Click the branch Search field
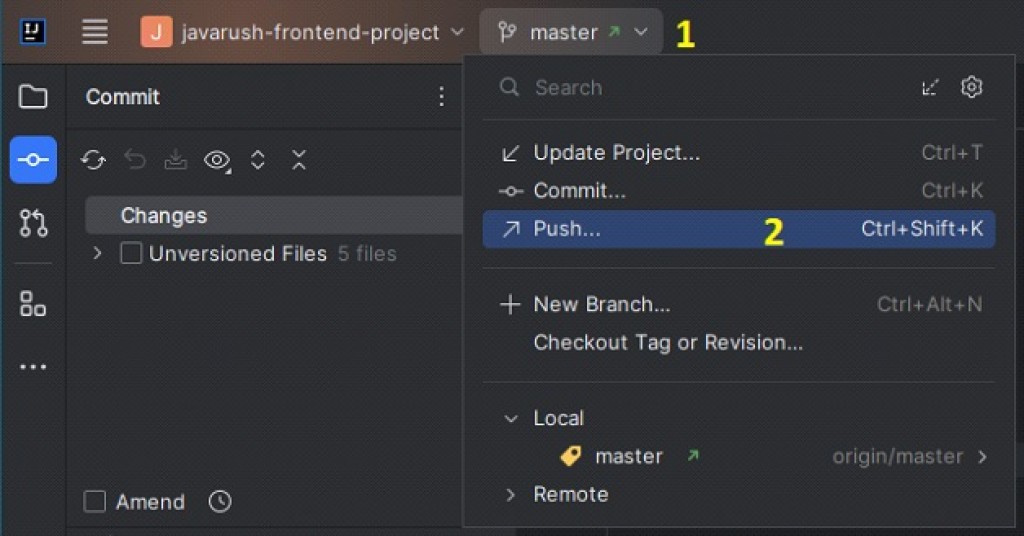This screenshot has height=536, width=1024. click(700, 88)
